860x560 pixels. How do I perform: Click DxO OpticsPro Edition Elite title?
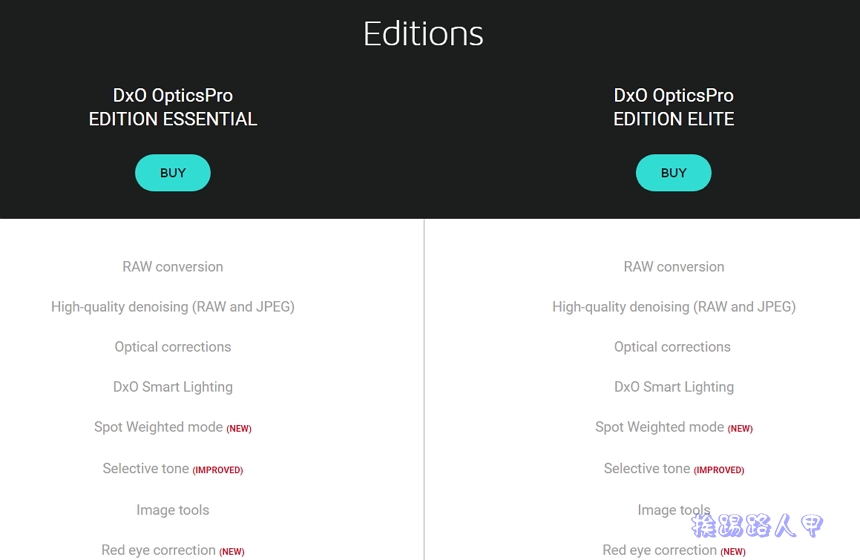click(674, 107)
